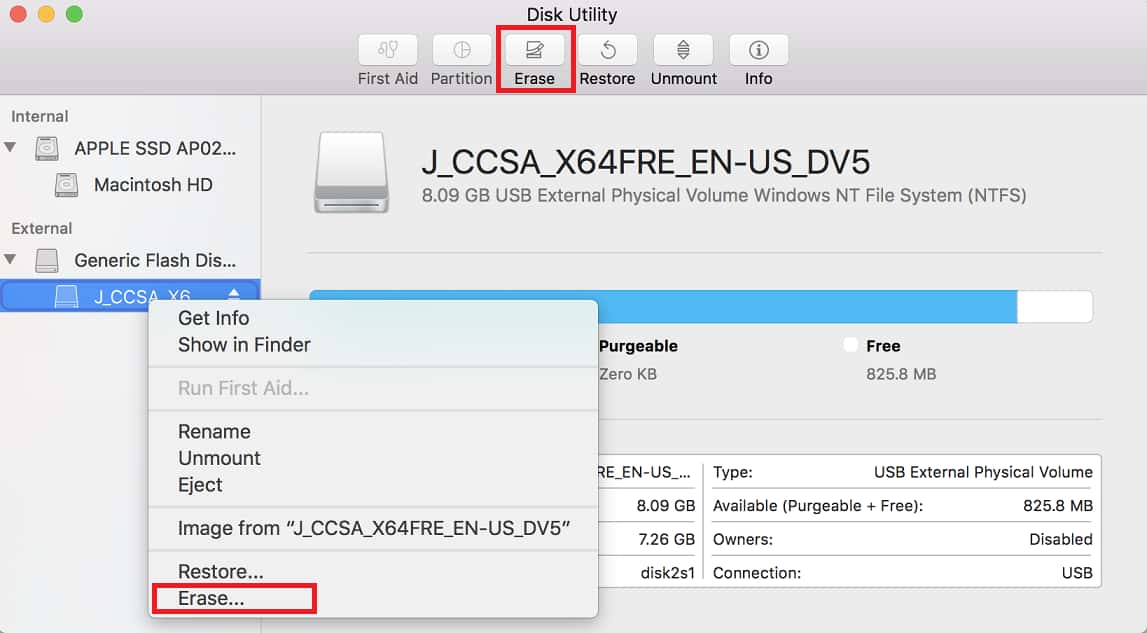Image resolution: width=1147 pixels, height=633 pixels.
Task: Click the Connection: USB value
Action: (1077, 573)
